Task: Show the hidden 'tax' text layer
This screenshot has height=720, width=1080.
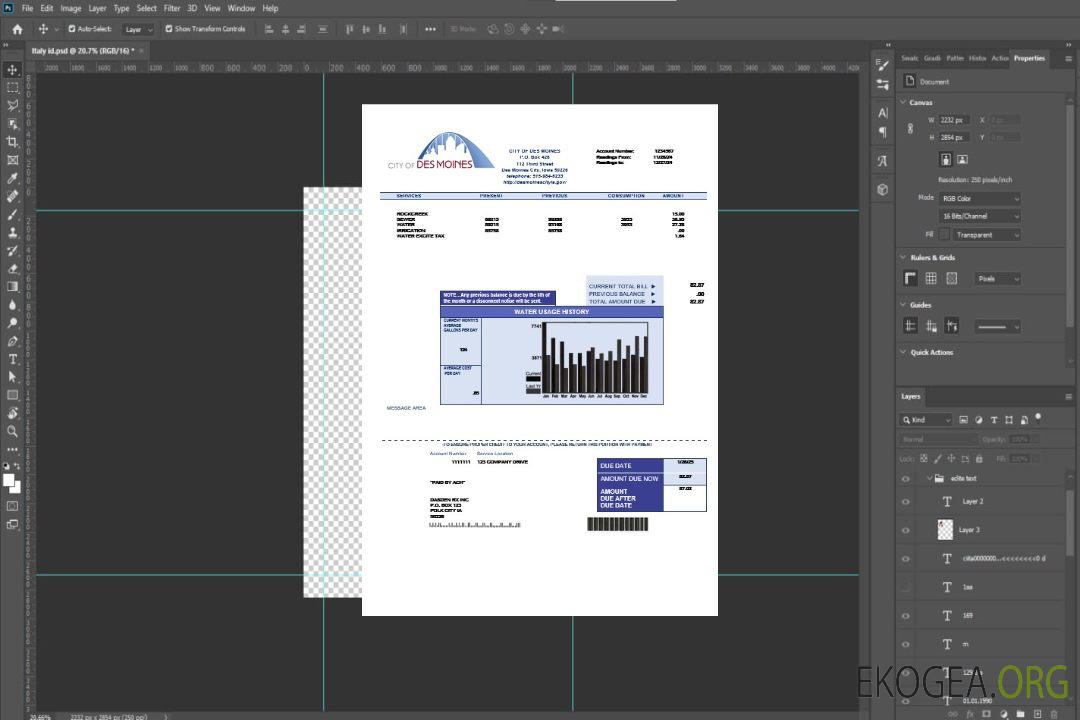Action: pos(906,587)
